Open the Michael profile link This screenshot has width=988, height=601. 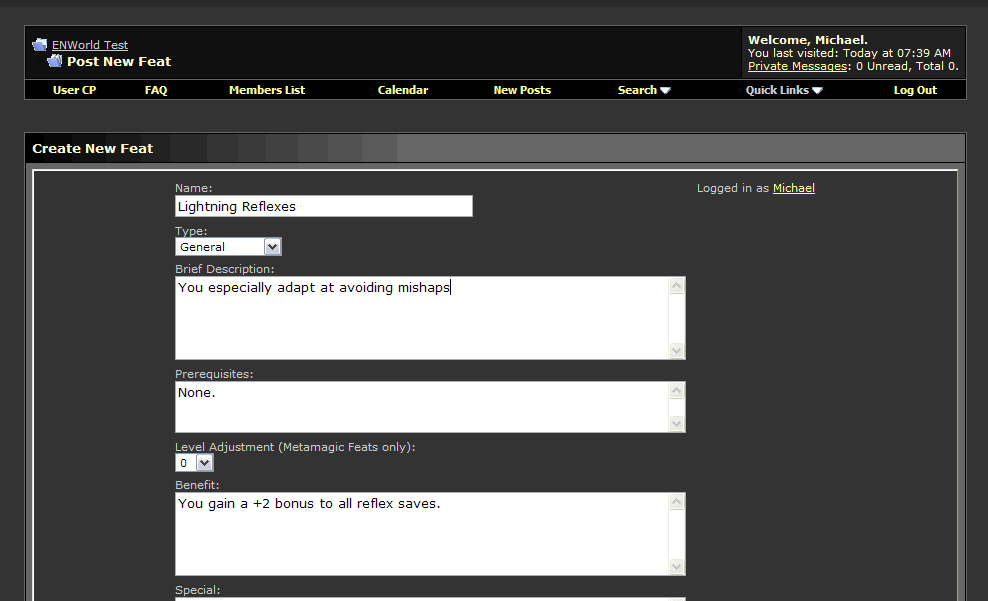click(x=793, y=188)
